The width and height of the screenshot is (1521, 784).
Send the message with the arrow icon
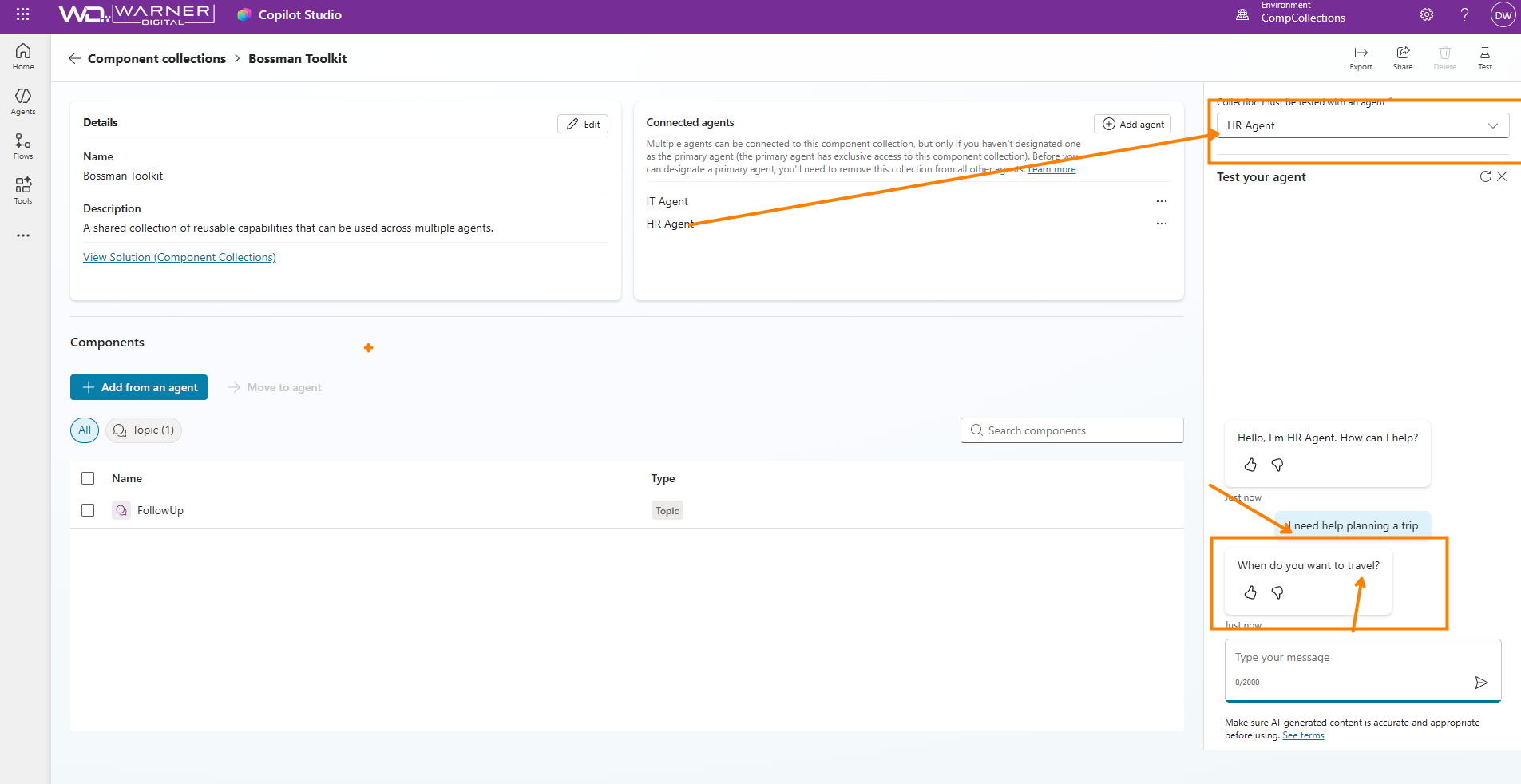(1481, 682)
